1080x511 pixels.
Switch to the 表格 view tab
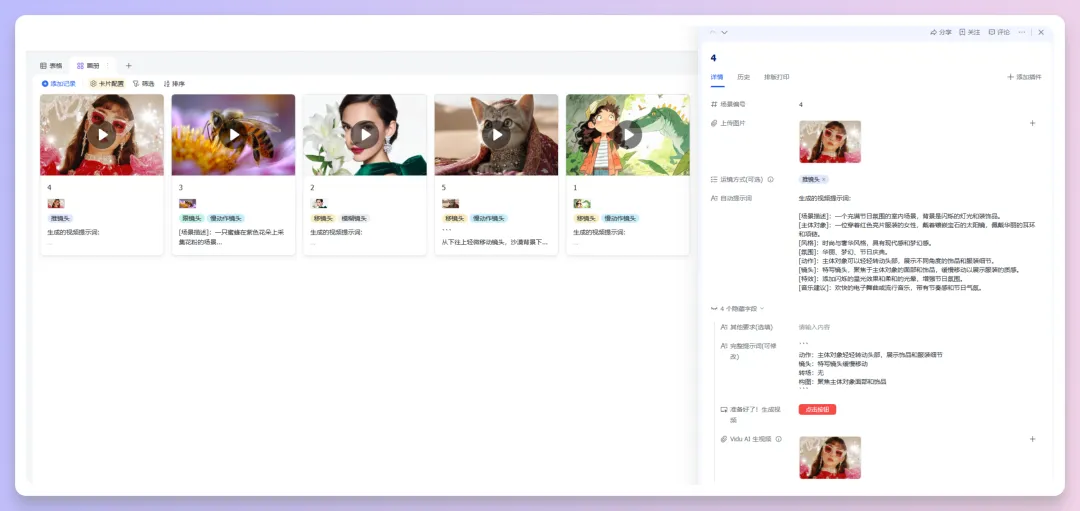(51, 65)
